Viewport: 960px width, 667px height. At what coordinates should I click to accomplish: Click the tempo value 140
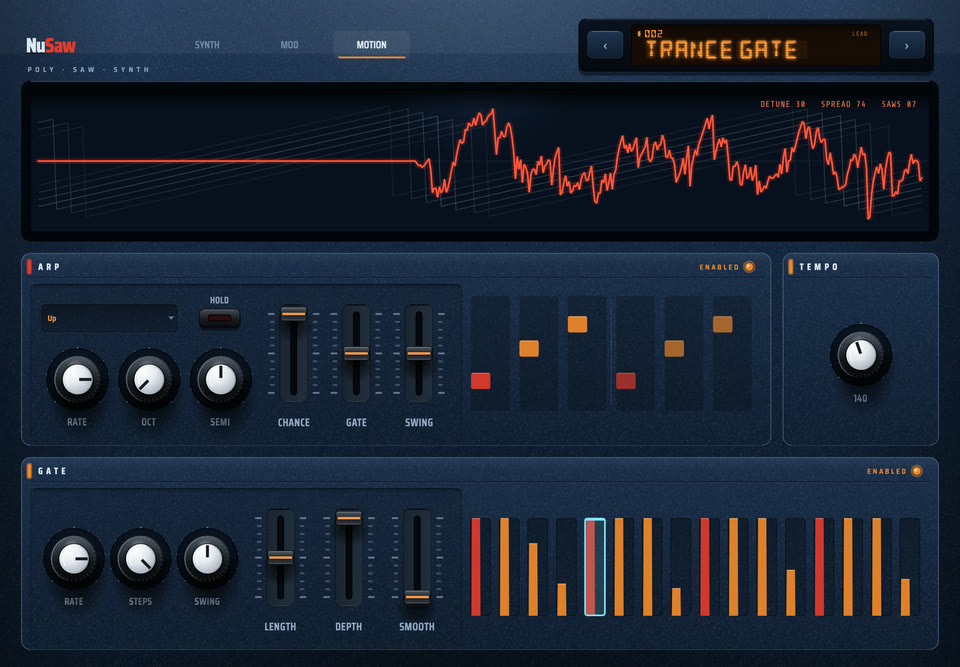point(860,399)
